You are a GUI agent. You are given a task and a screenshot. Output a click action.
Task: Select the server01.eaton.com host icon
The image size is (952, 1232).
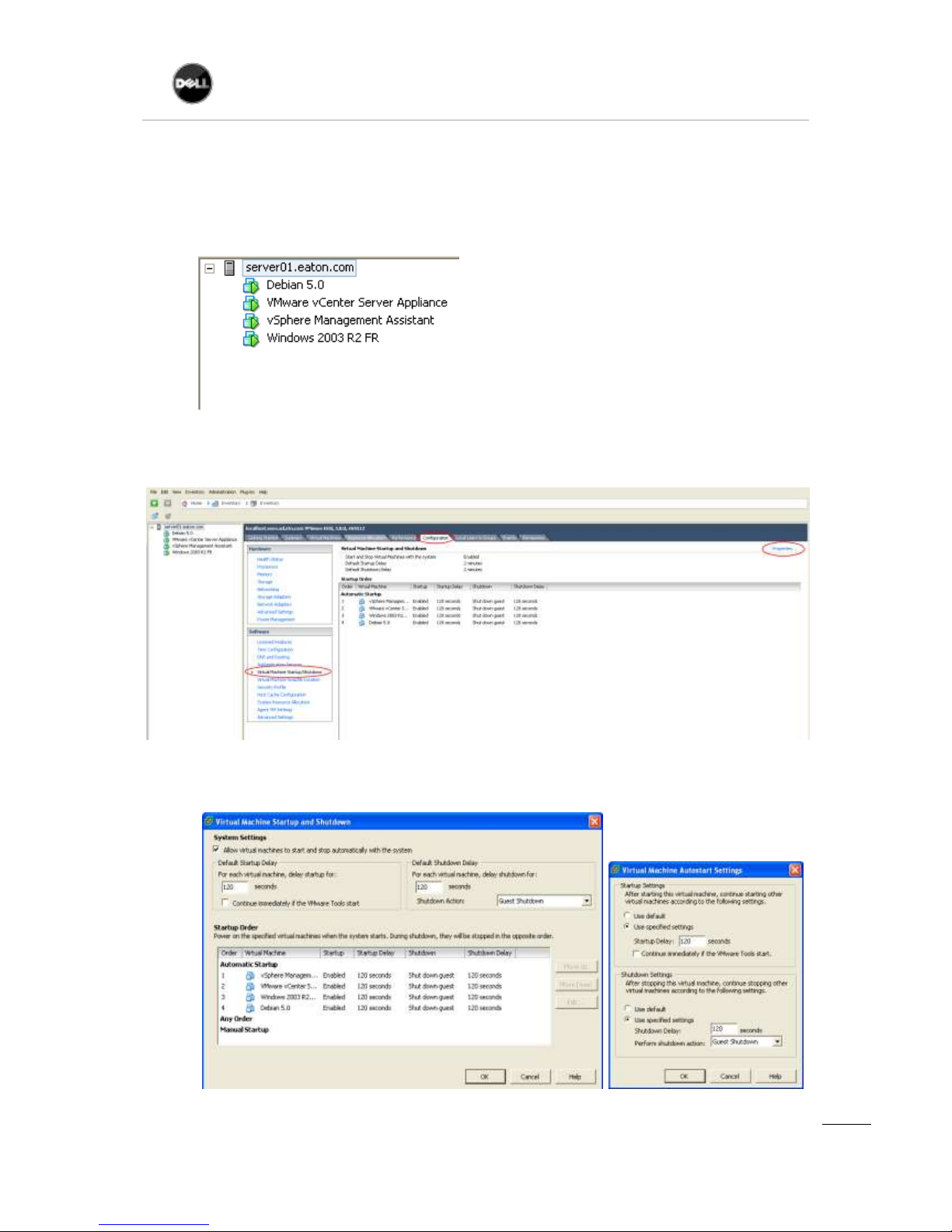coord(229,267)
